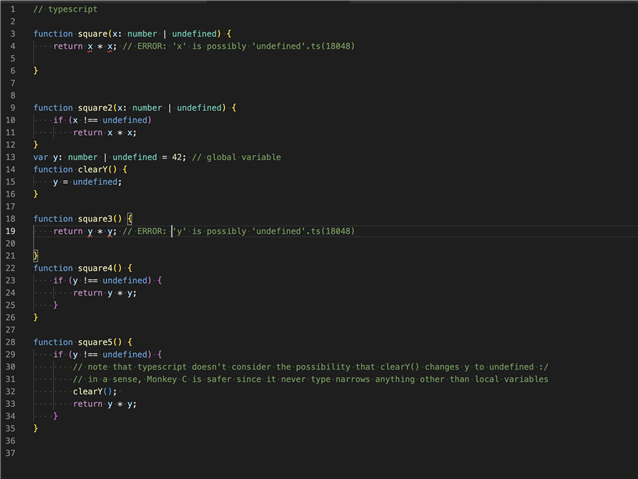Click the closing brace on line 21
Viewport: 638px width, 479px height.
[x=36, y=256]
